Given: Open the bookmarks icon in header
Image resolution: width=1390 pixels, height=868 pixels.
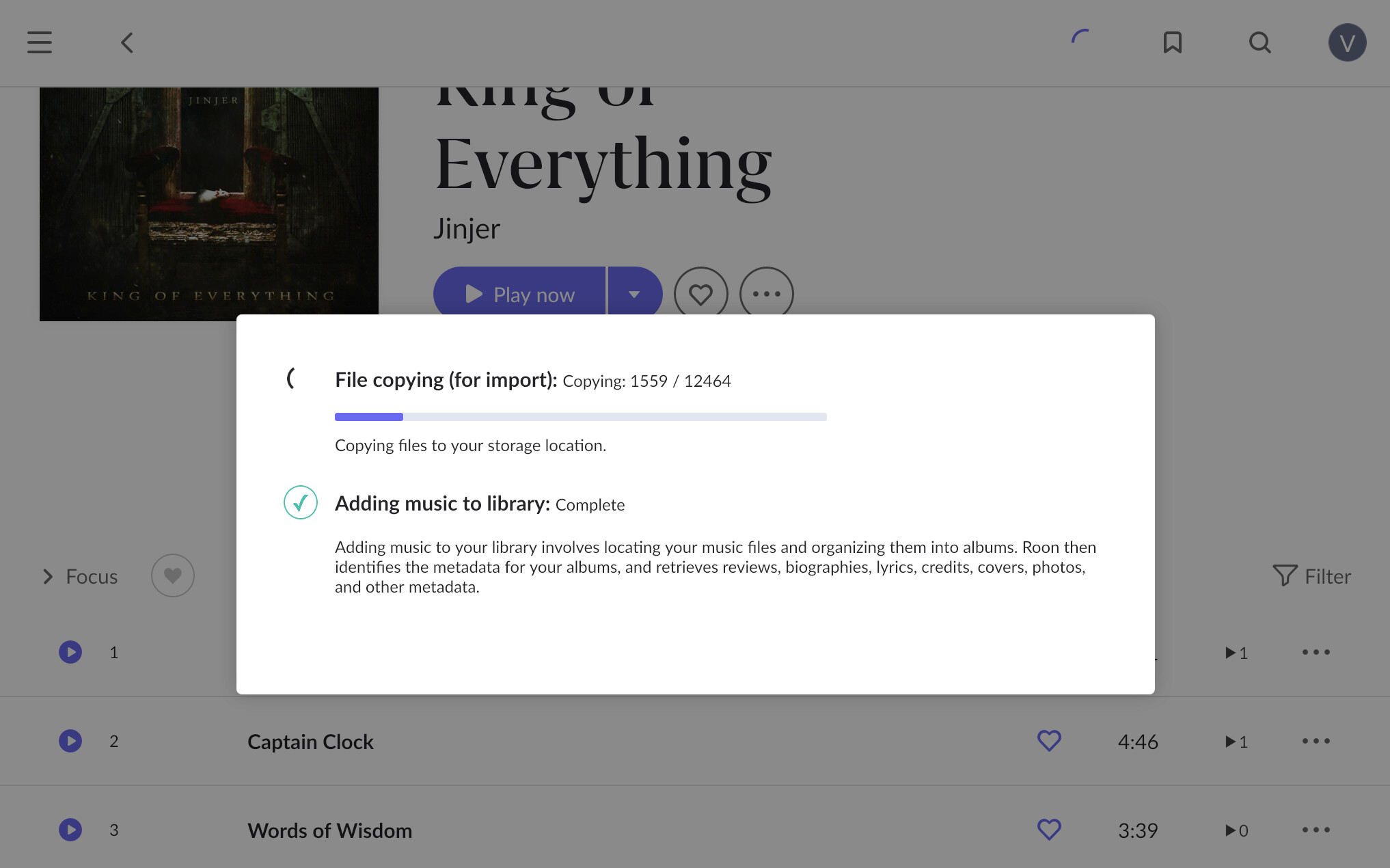Looking at the screenshot, I should pyautogui.click(x=1173, y=42).
